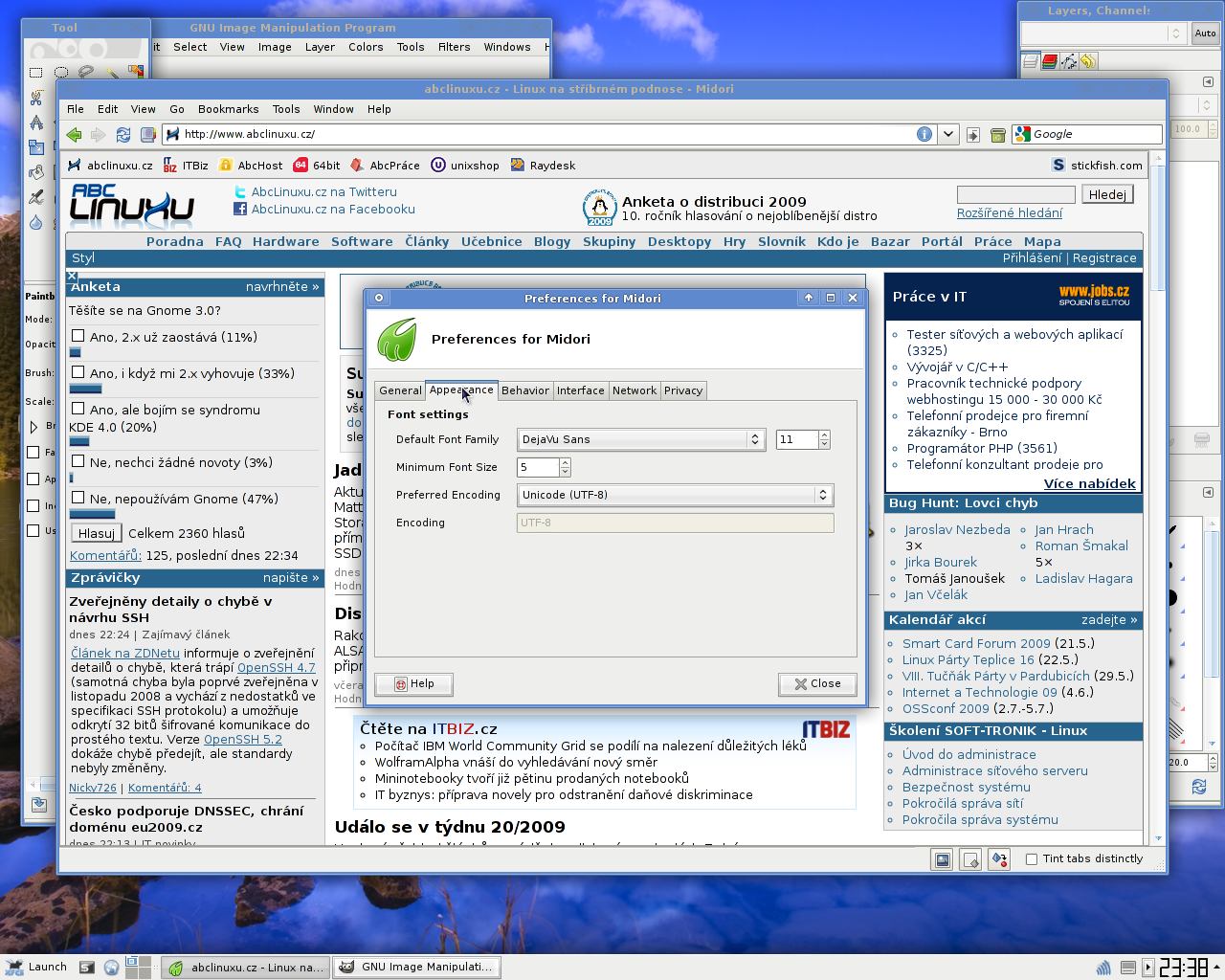The height and width of the screenshot is (980, 1225).
Task: Open Default Font Family dropdown
Action: click(x=639, y=439)
